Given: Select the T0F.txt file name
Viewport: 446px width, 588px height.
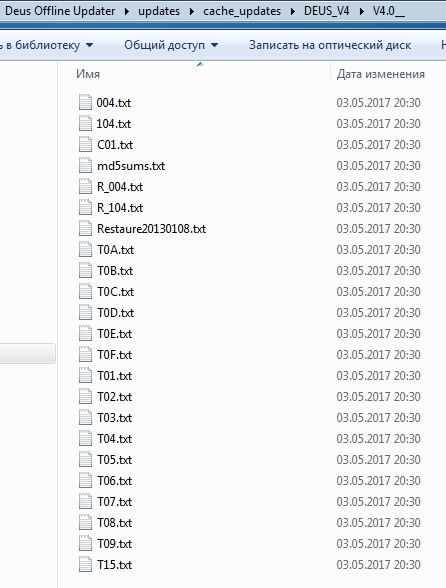Looking at the screenshot, I should click(114, 354).
